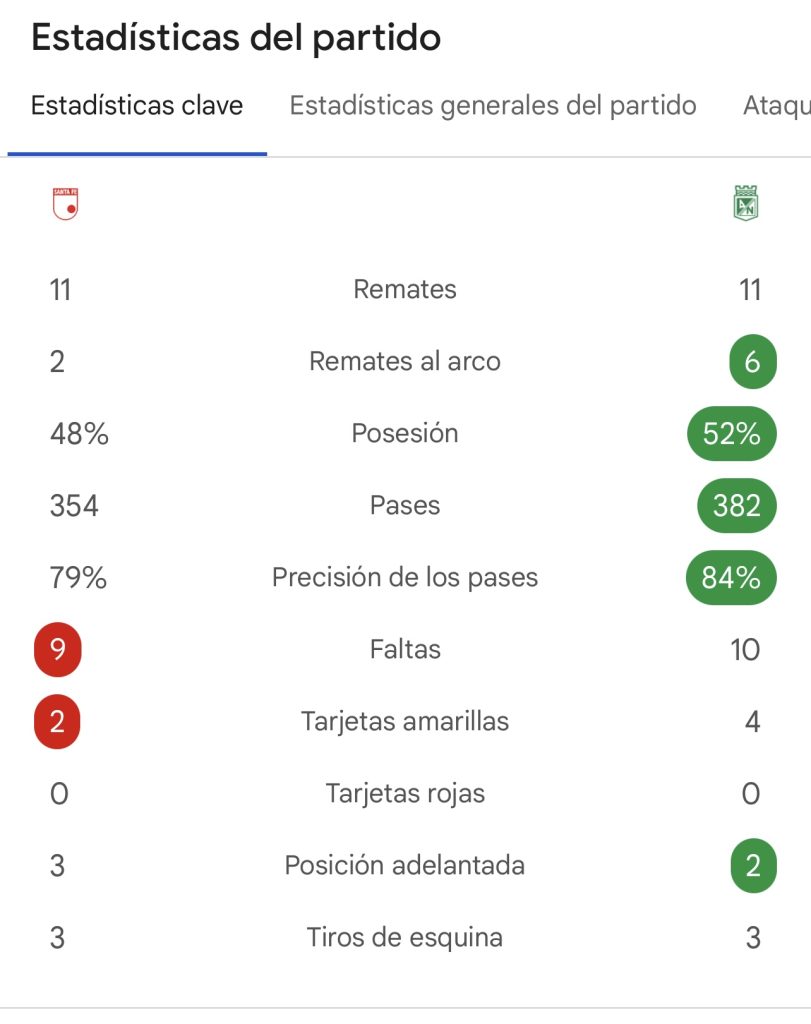Click the Tarjetas amarillas label

click(x=405, y=722)
